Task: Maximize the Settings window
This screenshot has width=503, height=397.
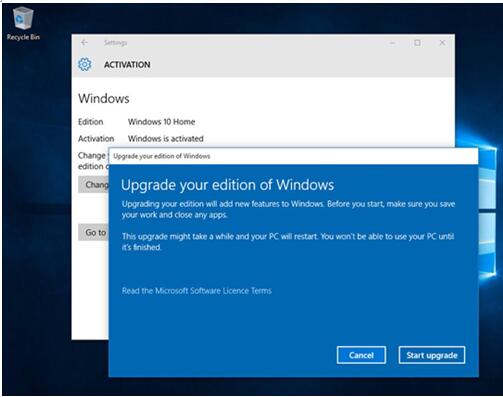Action: [x=417, y=43]
